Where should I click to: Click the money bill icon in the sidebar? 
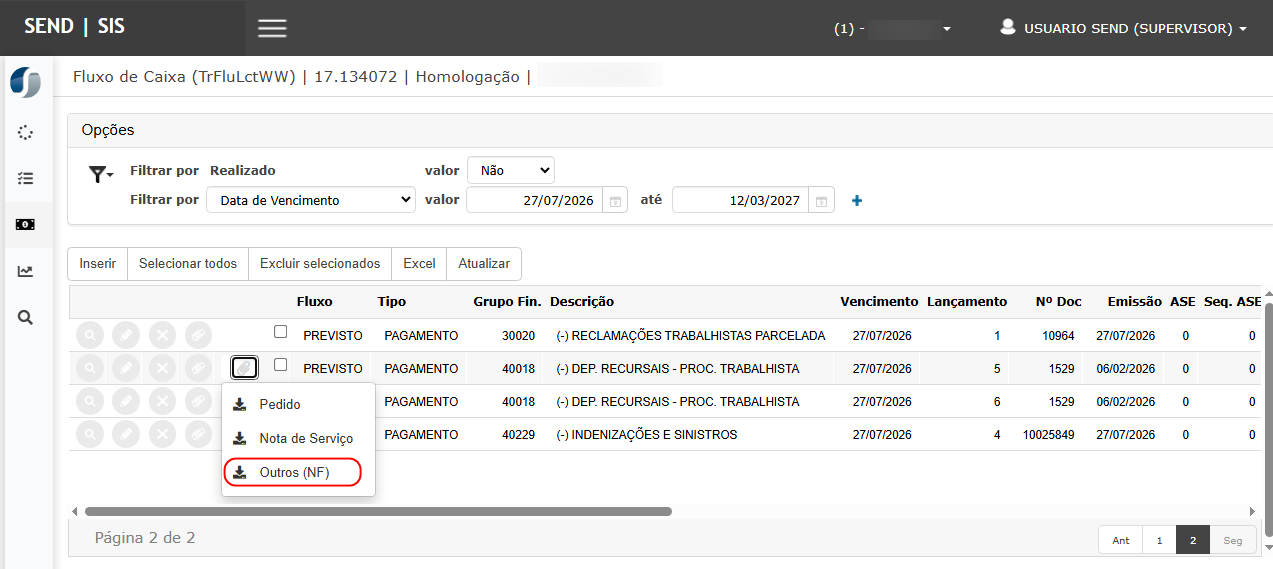point(25,224)
